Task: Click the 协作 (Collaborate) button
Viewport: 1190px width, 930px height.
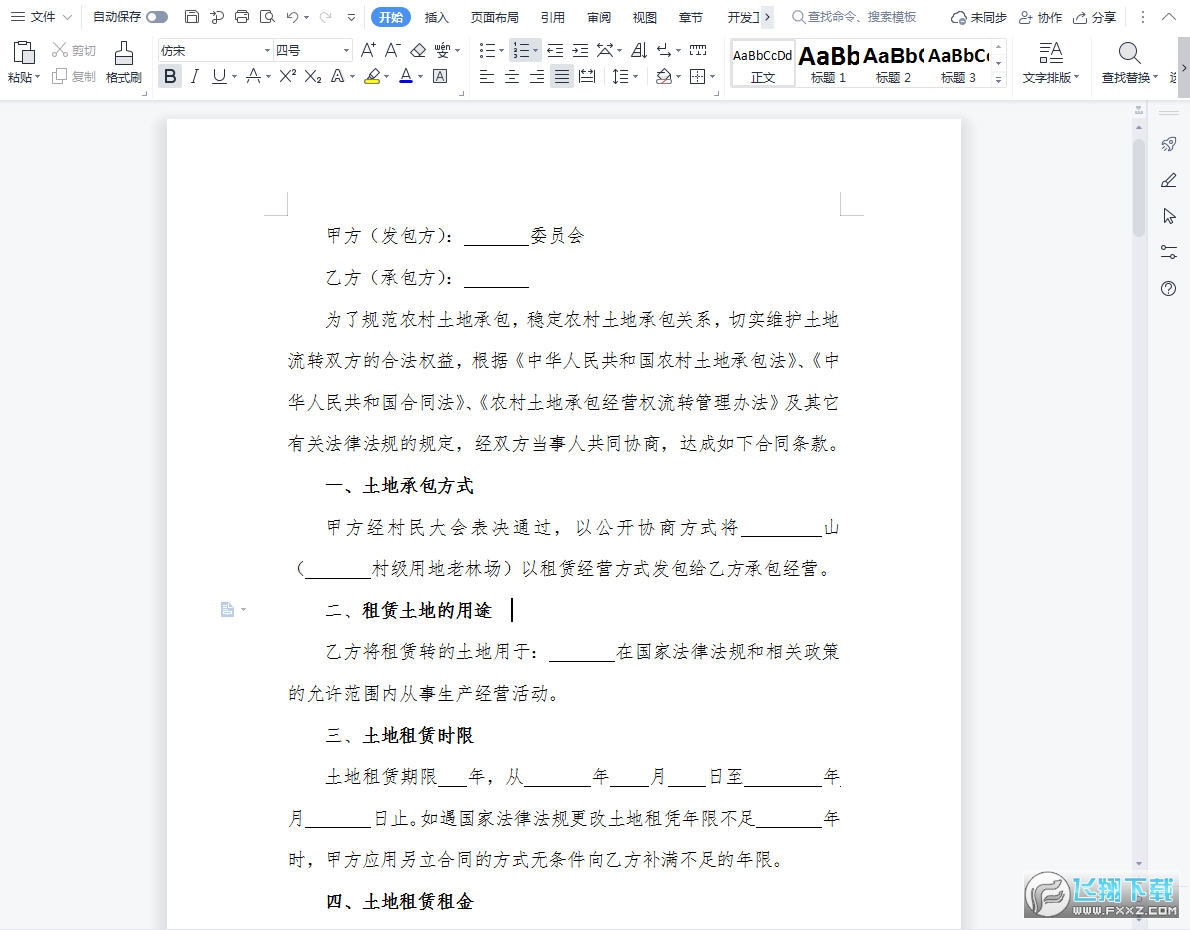Action: [1040, 17]
